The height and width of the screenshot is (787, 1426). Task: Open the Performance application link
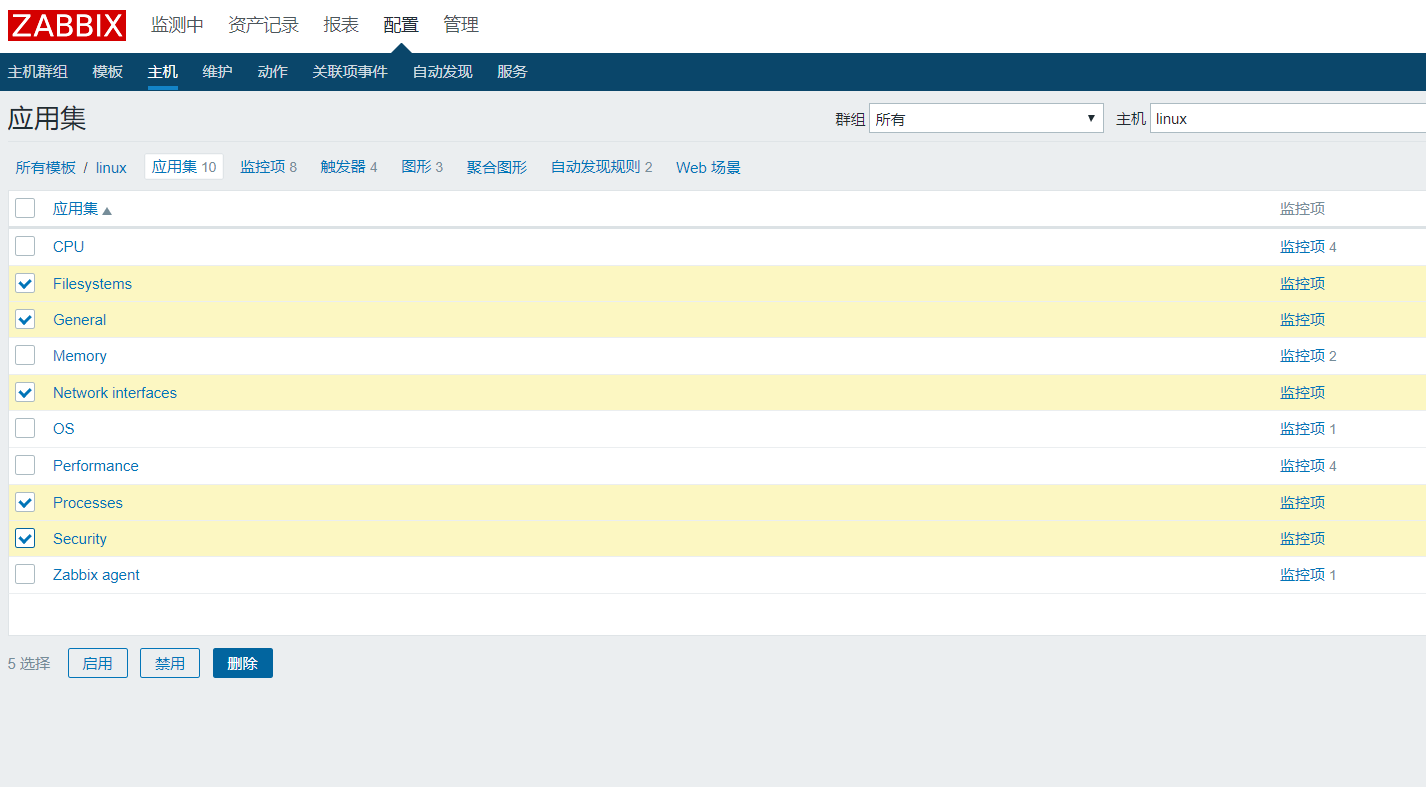point(96,465)
